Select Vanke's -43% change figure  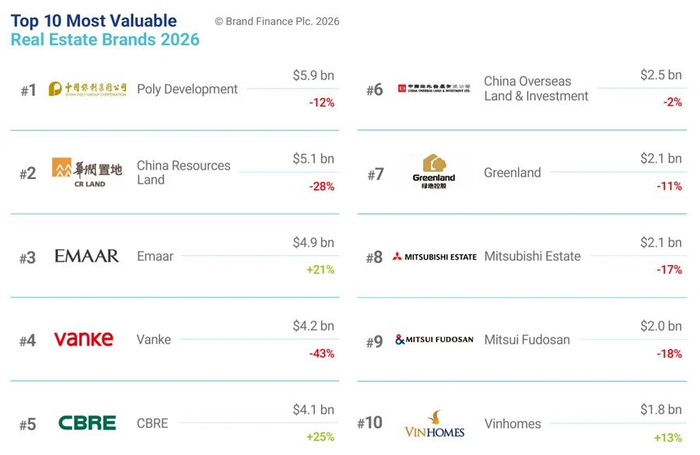tap(321, 354)
